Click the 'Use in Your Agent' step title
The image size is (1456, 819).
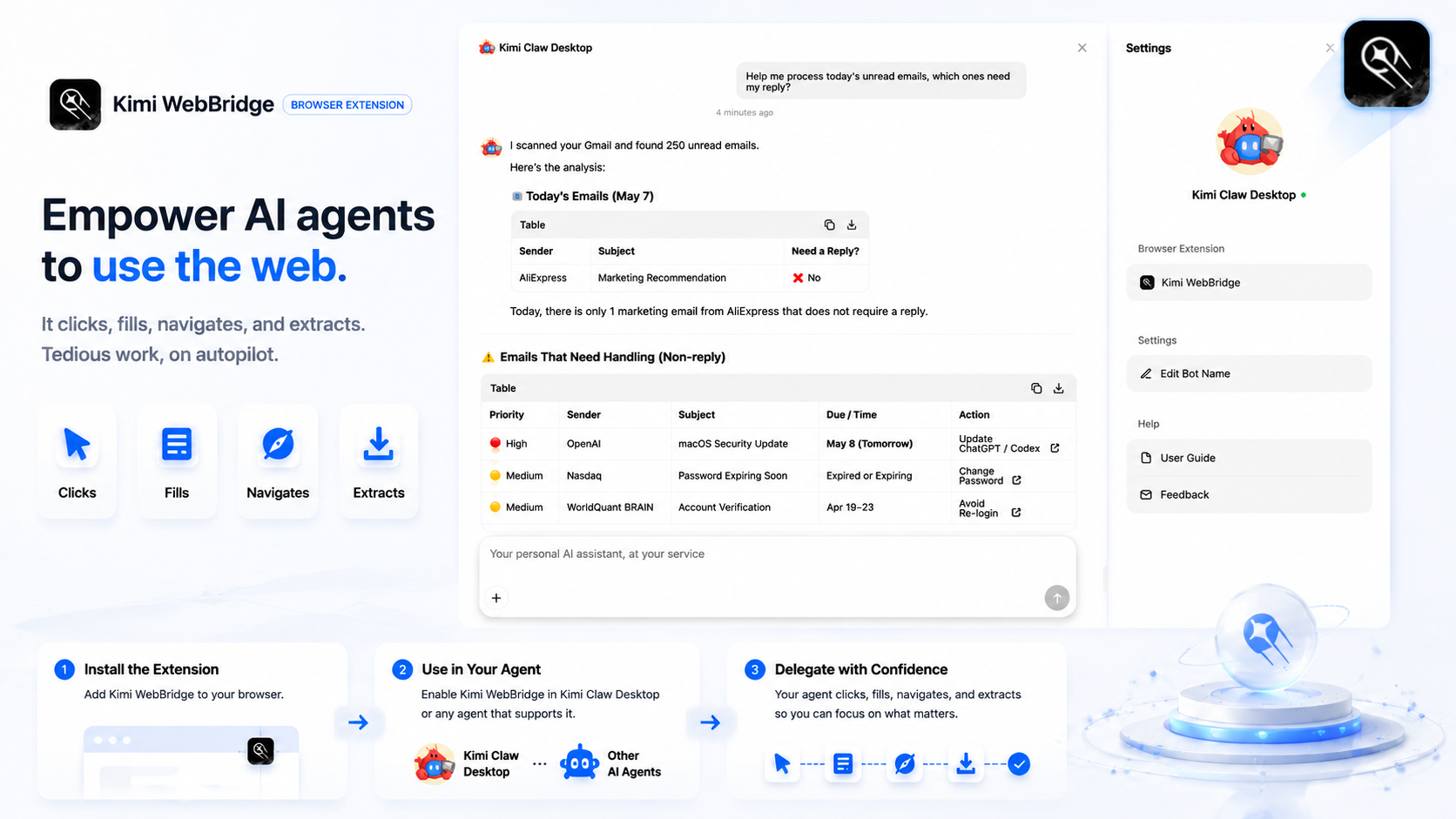[481, 669]
